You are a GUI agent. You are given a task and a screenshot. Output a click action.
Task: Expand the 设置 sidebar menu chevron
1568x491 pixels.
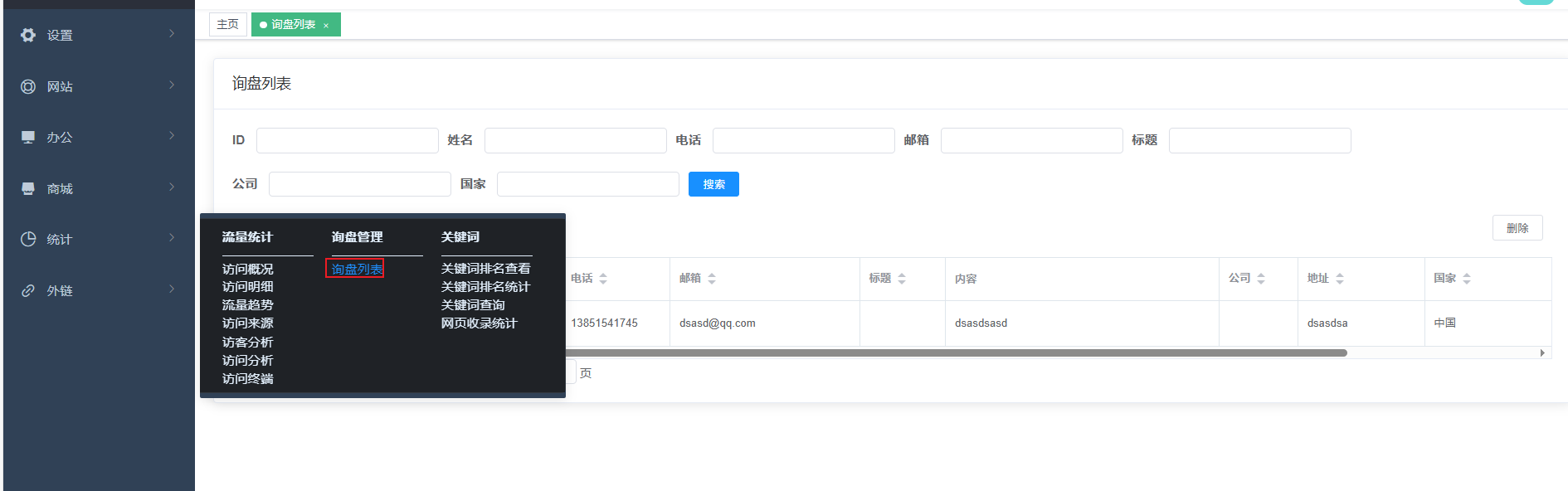[172, 34]
